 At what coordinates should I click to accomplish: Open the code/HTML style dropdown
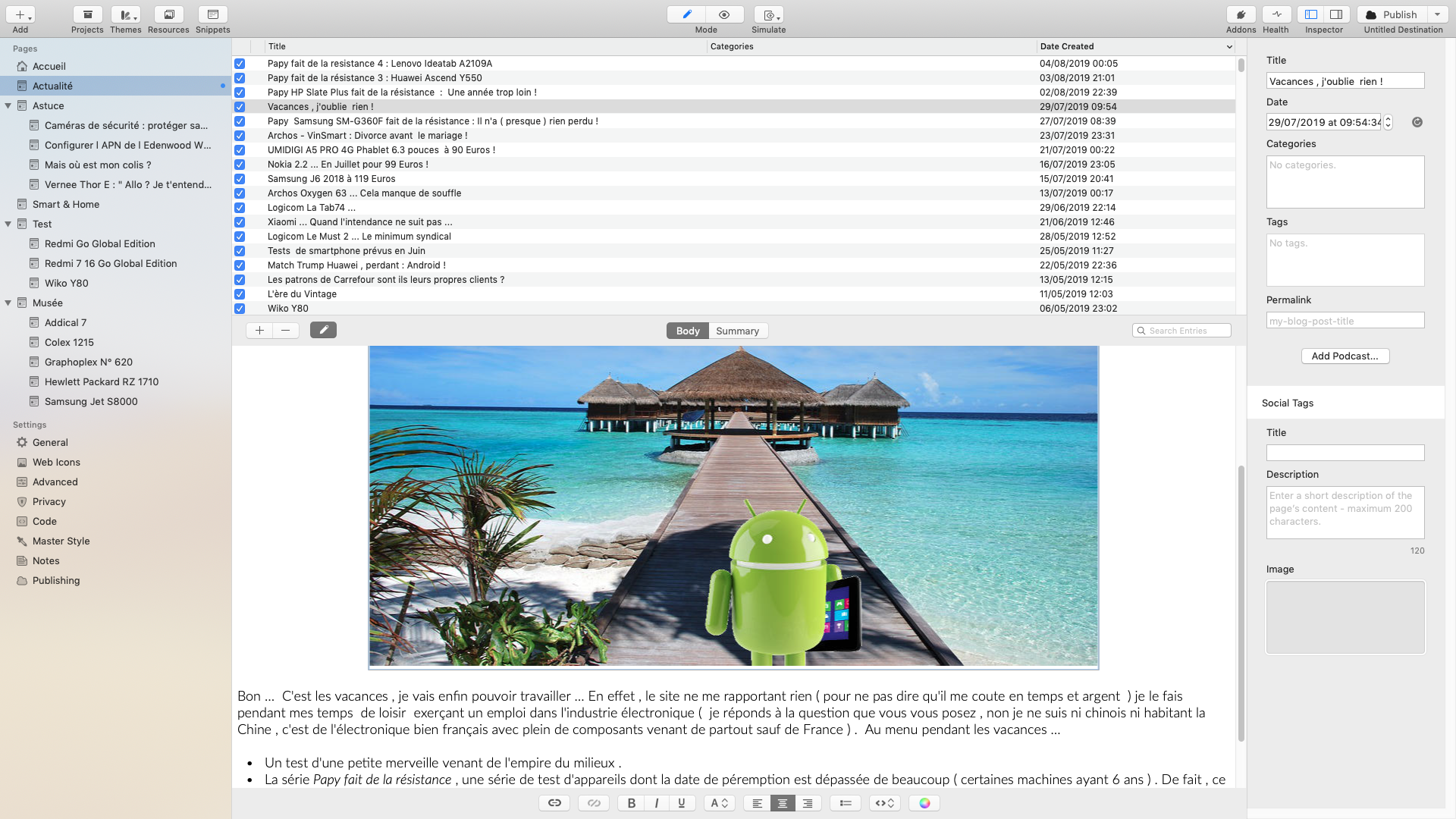click(x=885, y=803)
